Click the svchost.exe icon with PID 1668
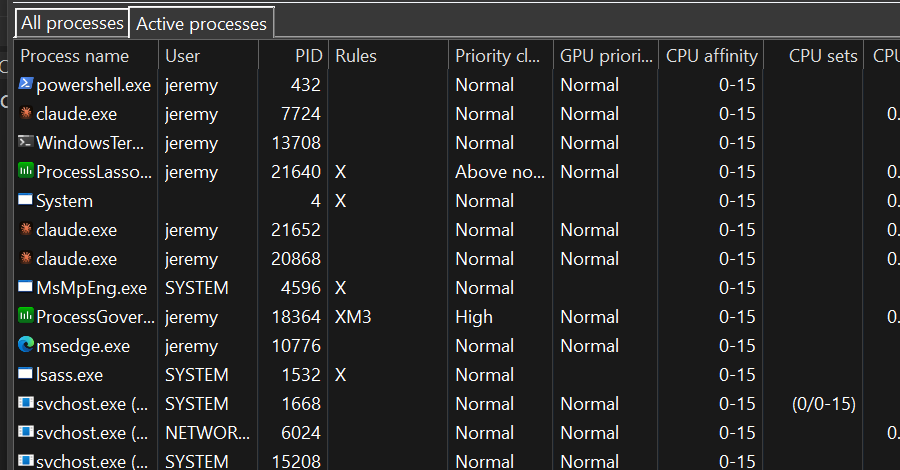The image size is (900, 470). [x=26, y=402]
